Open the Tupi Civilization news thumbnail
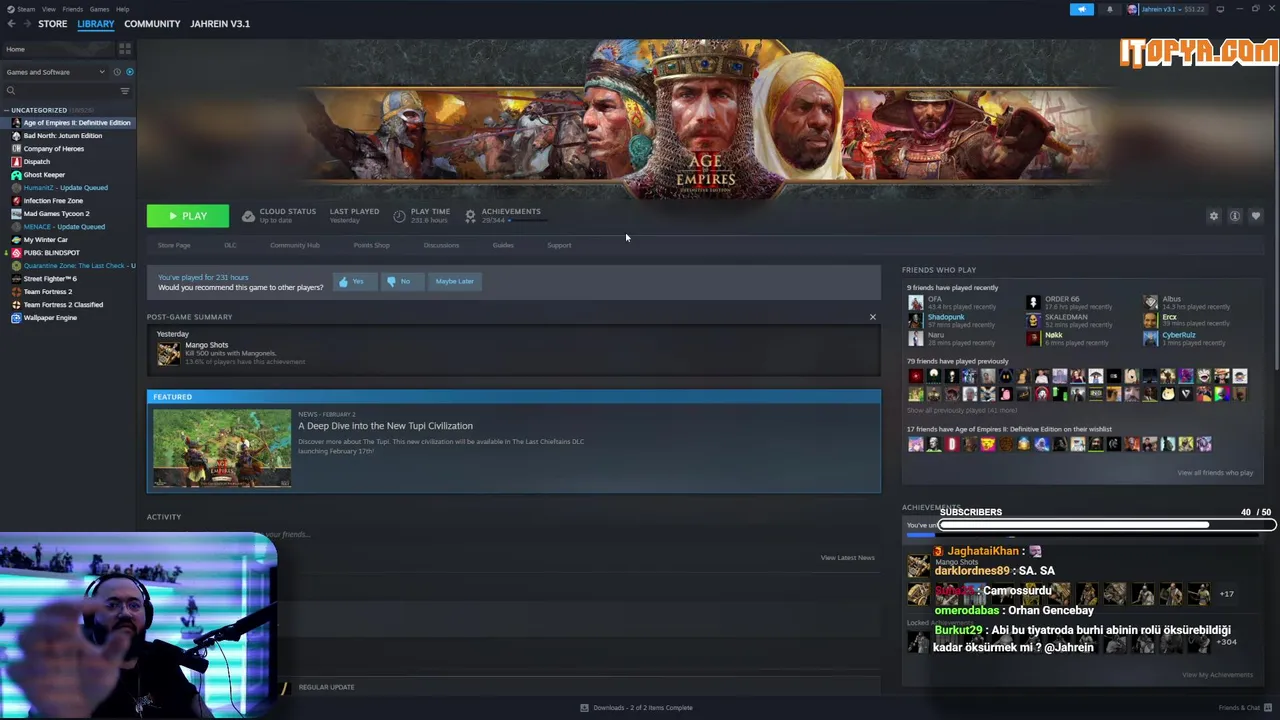Screen dimensions: 1280x720 [x=222, y=448]
